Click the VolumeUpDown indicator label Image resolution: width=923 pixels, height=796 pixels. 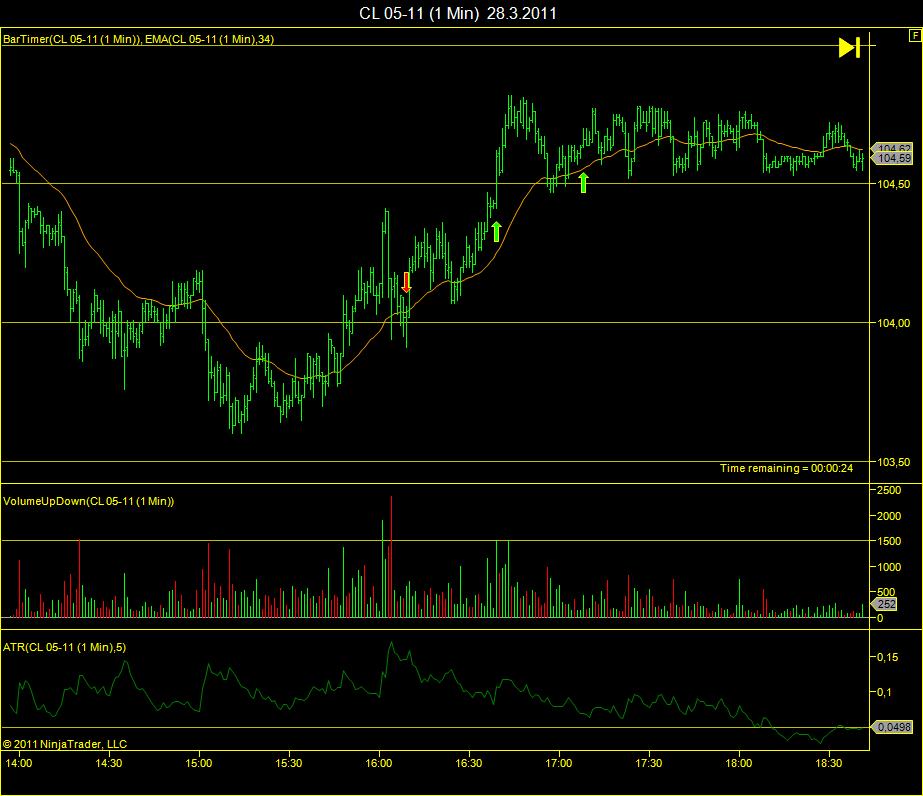coord(88,501)
